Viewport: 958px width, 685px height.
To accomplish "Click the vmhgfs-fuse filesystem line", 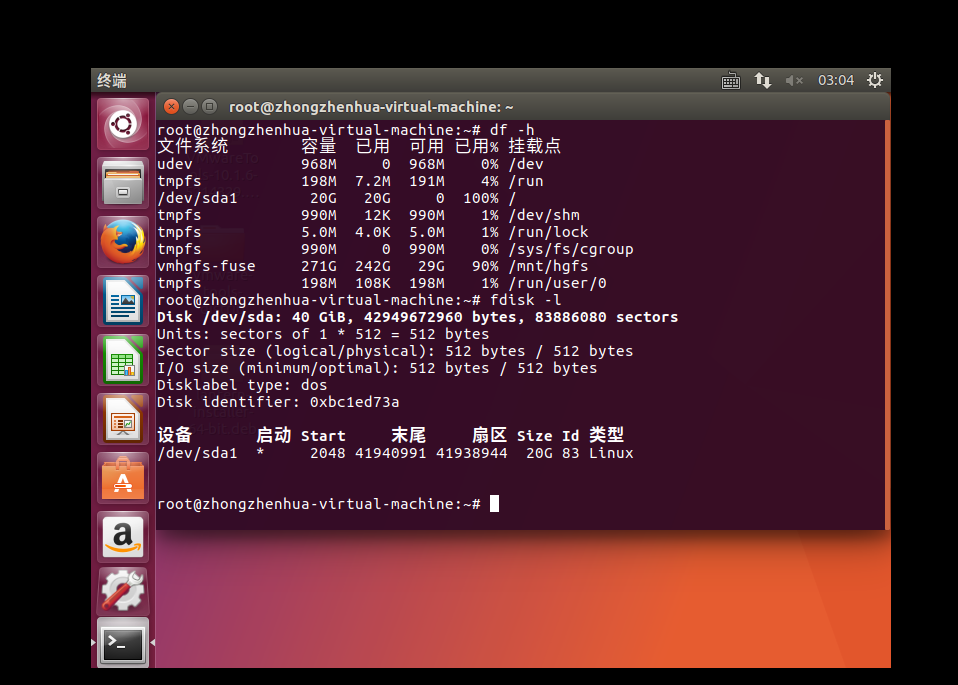I will (x=373, y=266).
